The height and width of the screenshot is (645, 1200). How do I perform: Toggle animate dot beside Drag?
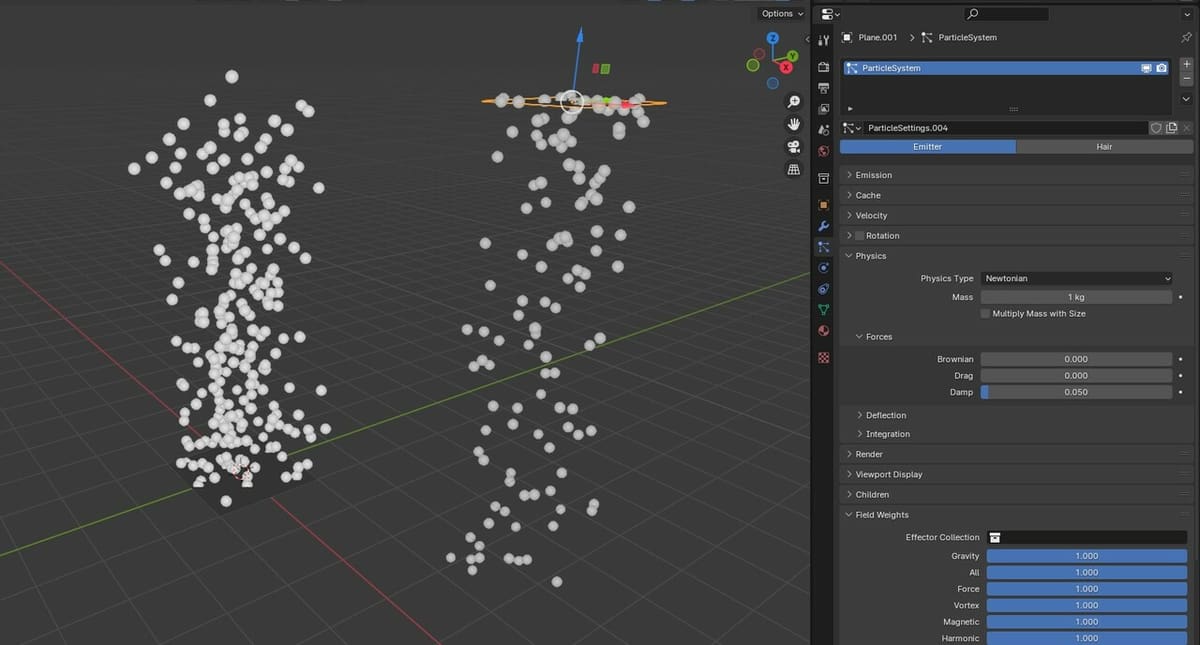click(1181, 376)
